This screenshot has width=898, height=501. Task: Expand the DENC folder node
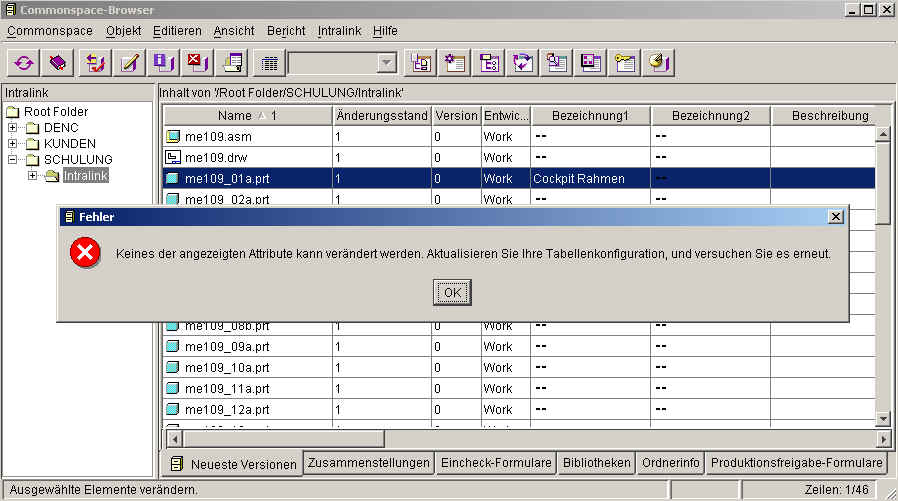12,127
